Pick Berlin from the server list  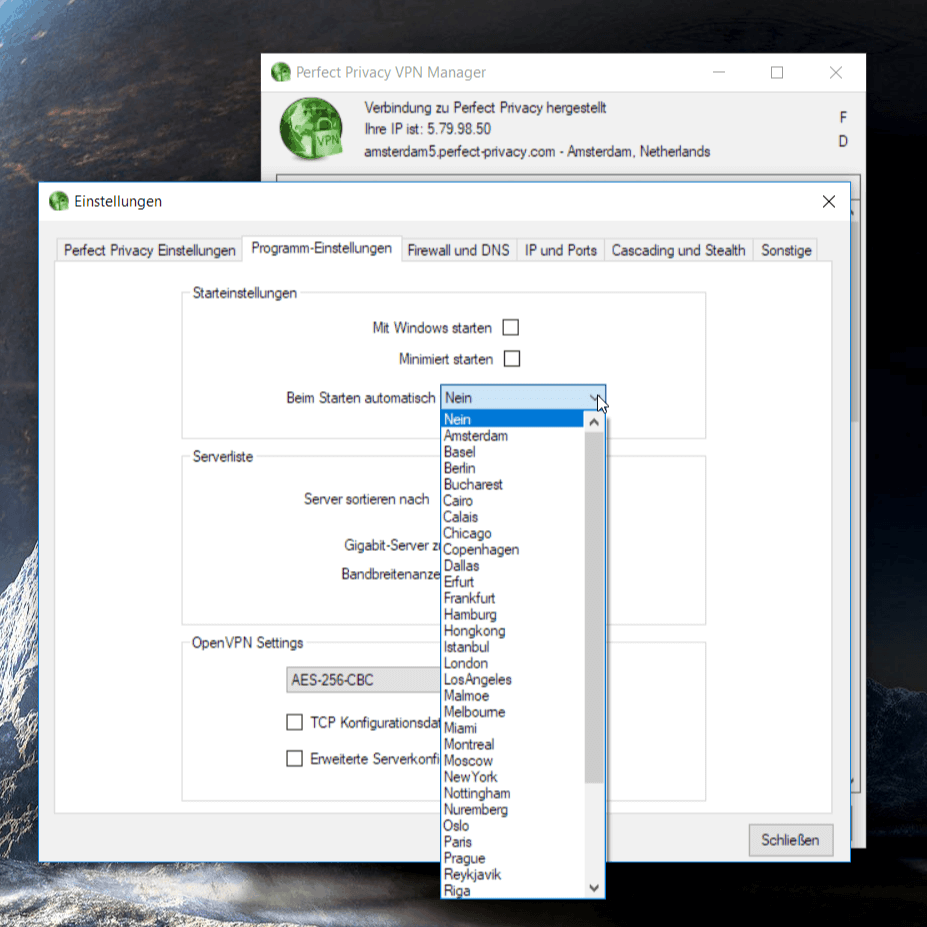[513, 468]
